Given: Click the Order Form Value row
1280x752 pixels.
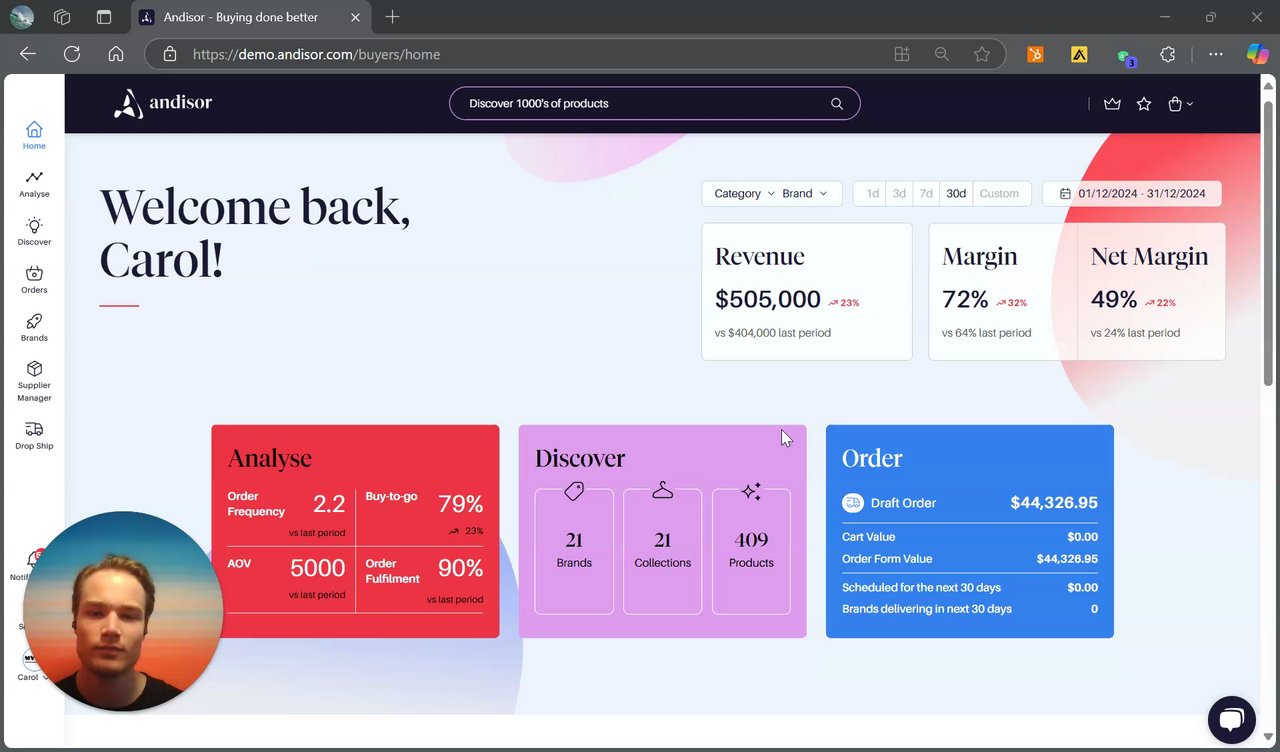Looking at the screenshot, I should click(x=970, y=559).
